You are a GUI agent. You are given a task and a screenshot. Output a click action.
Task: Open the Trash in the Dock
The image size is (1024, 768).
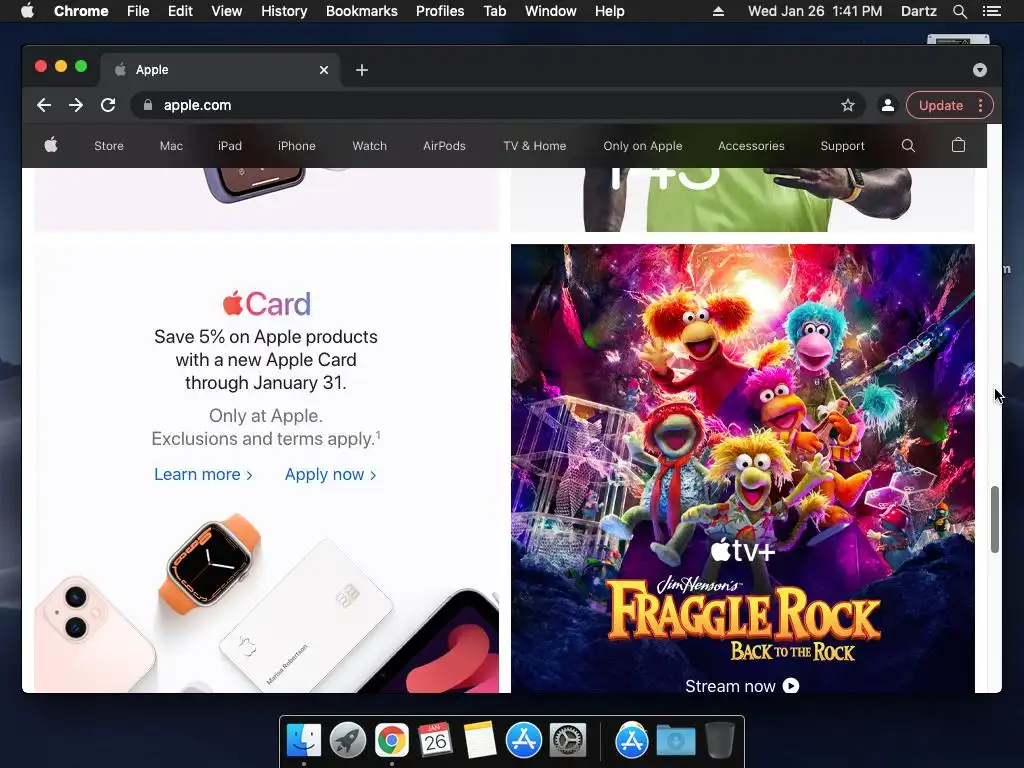click(720, 741)
